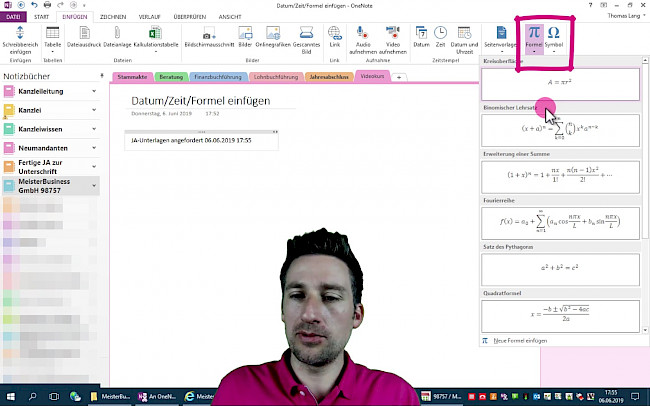Click Neue Formel einfügen
Screen dimensions: 650x406
520,341
